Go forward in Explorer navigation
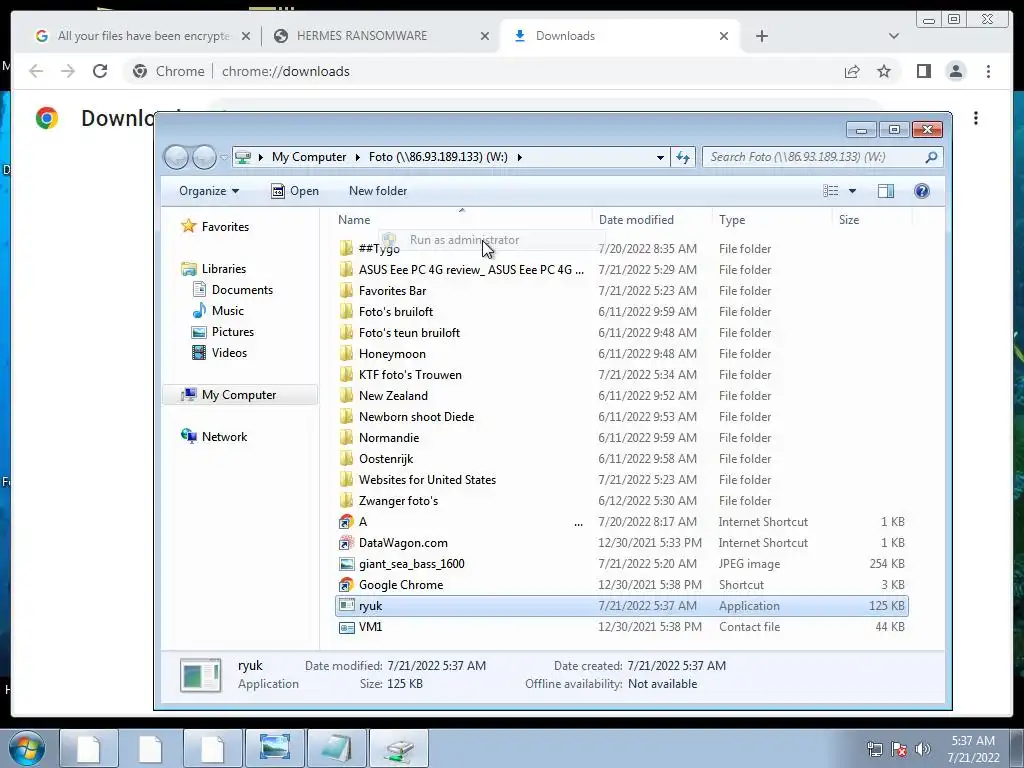The width and height of the screenshot is (1024, 768). 204,157
